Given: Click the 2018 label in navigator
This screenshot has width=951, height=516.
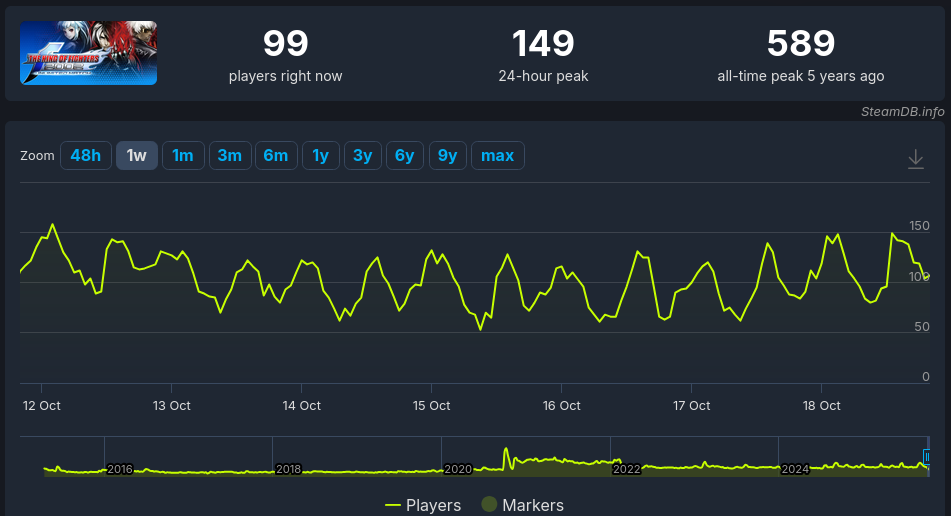Looking at the screenshot, I should coord(288,469).
